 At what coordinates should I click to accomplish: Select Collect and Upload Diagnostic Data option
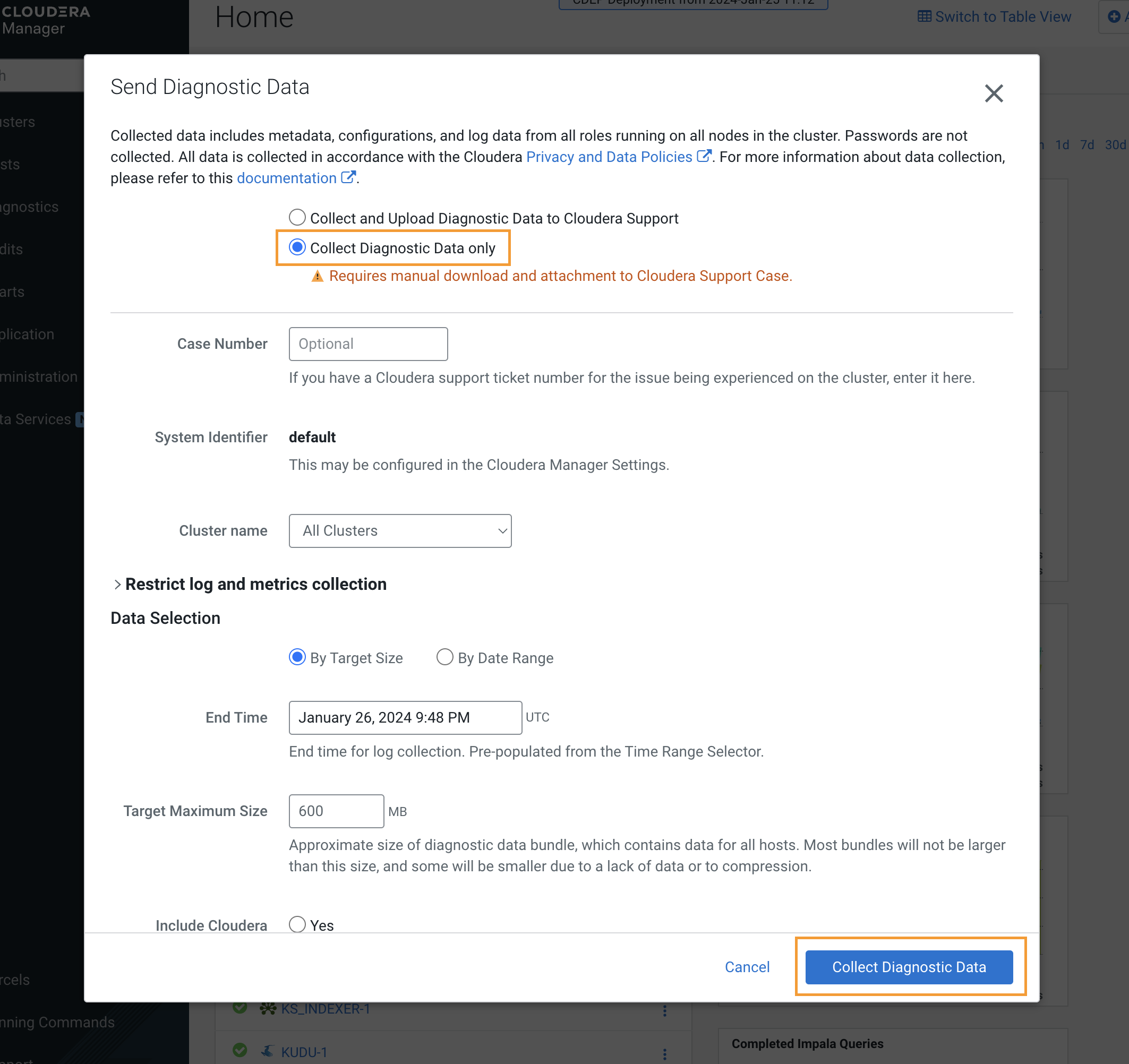[x=297, y=218]
